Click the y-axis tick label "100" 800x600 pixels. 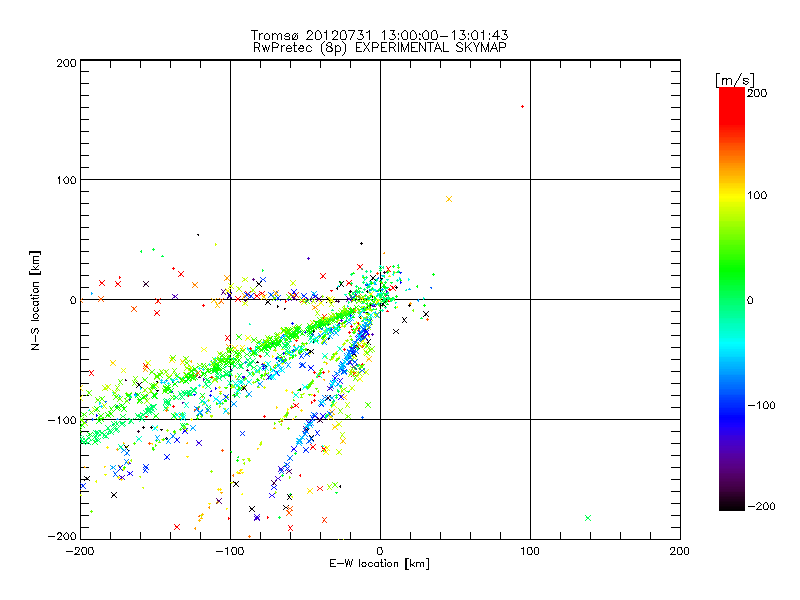(x=66, y=180)
